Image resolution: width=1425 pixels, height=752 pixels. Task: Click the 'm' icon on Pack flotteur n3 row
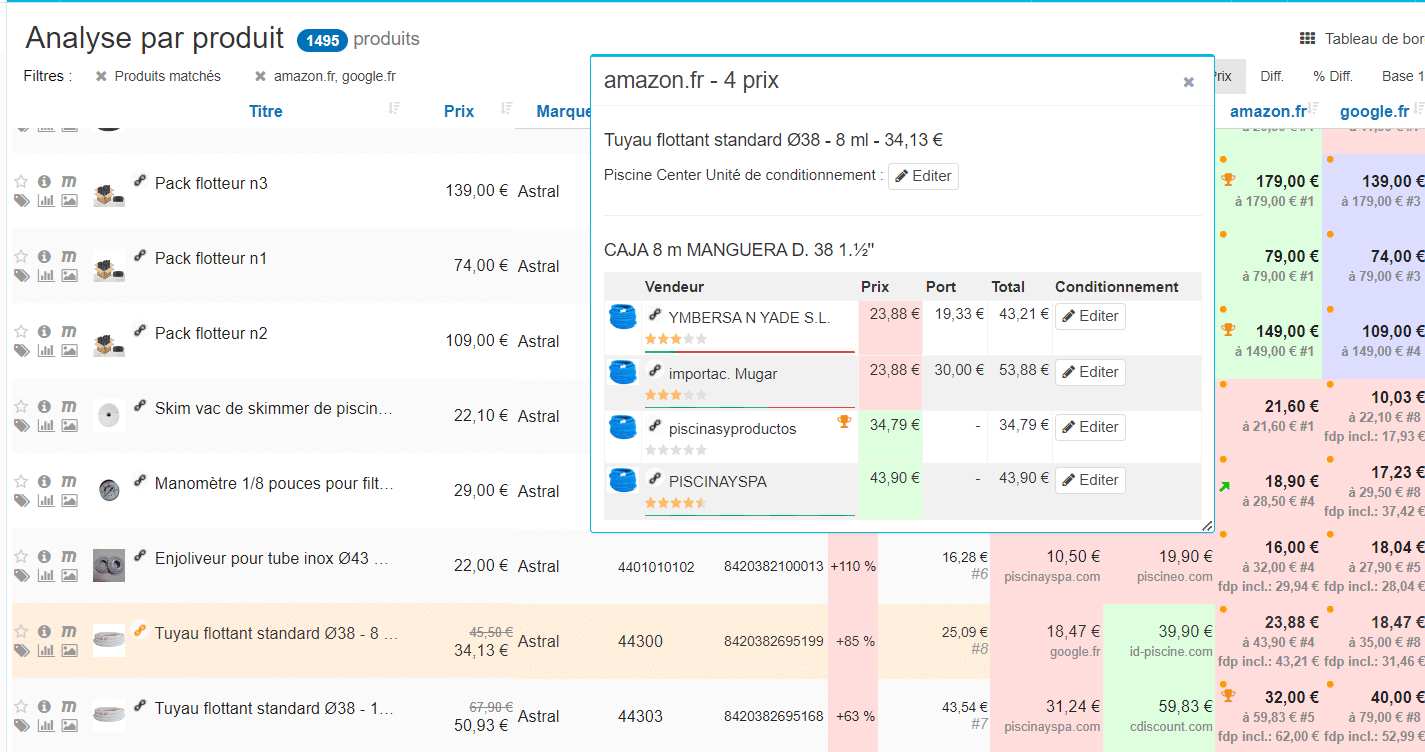[68, 181]
